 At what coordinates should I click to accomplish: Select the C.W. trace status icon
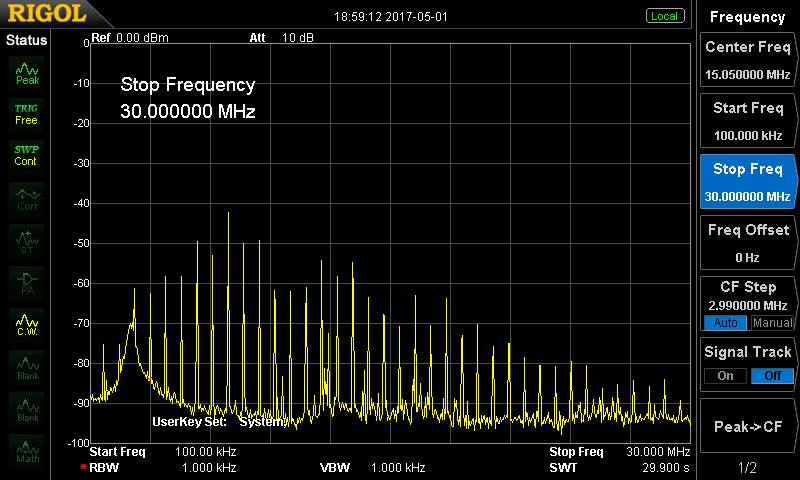click(x=27, y=324)
